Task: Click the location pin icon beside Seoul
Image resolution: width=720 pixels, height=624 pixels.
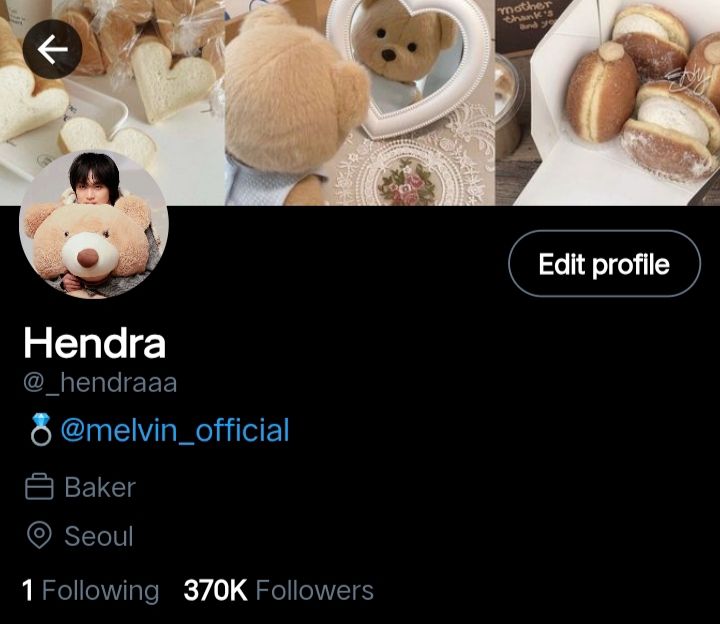Action: [39, 535]
